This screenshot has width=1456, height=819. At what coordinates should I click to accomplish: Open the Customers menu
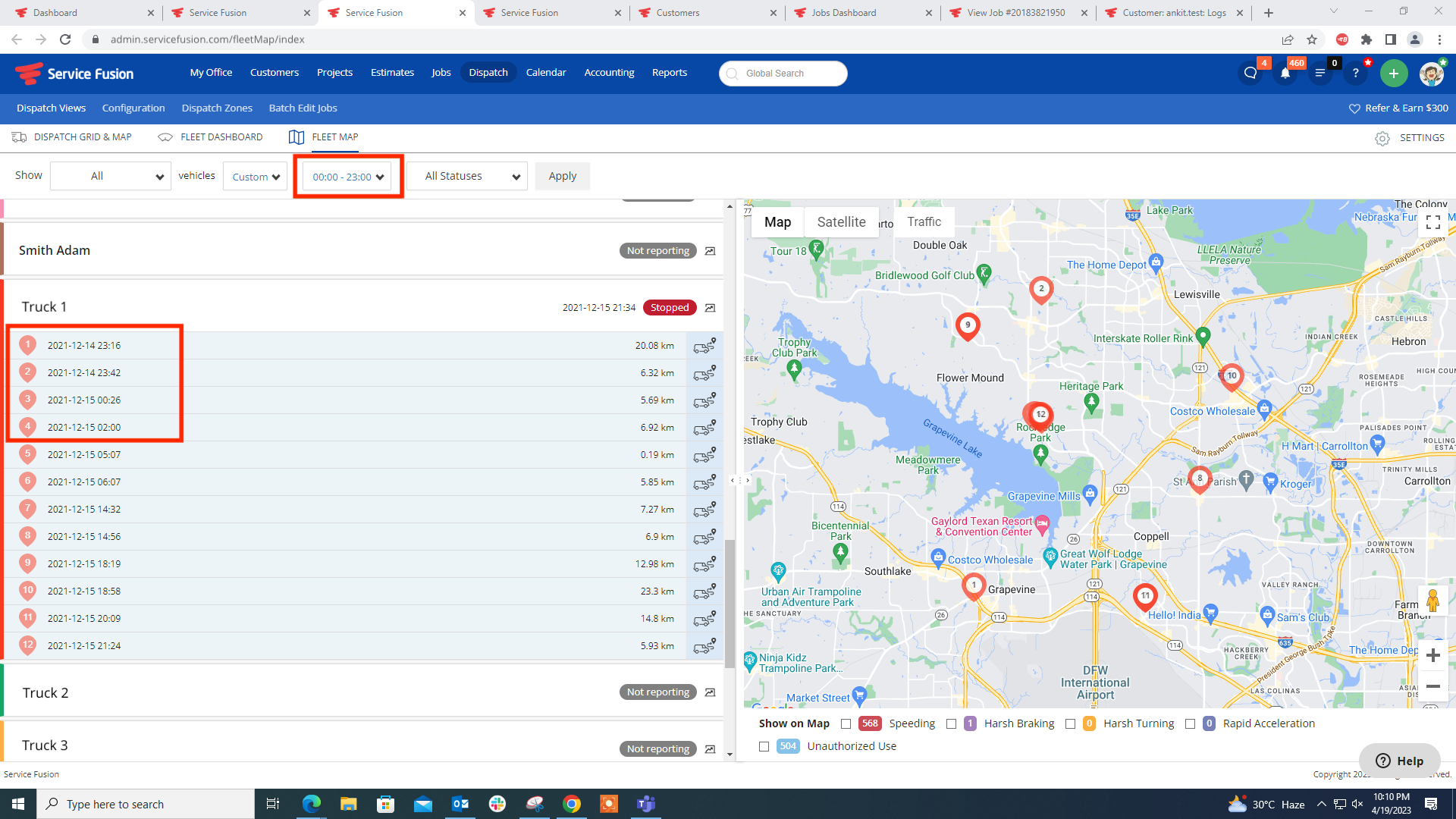(275, 73)
